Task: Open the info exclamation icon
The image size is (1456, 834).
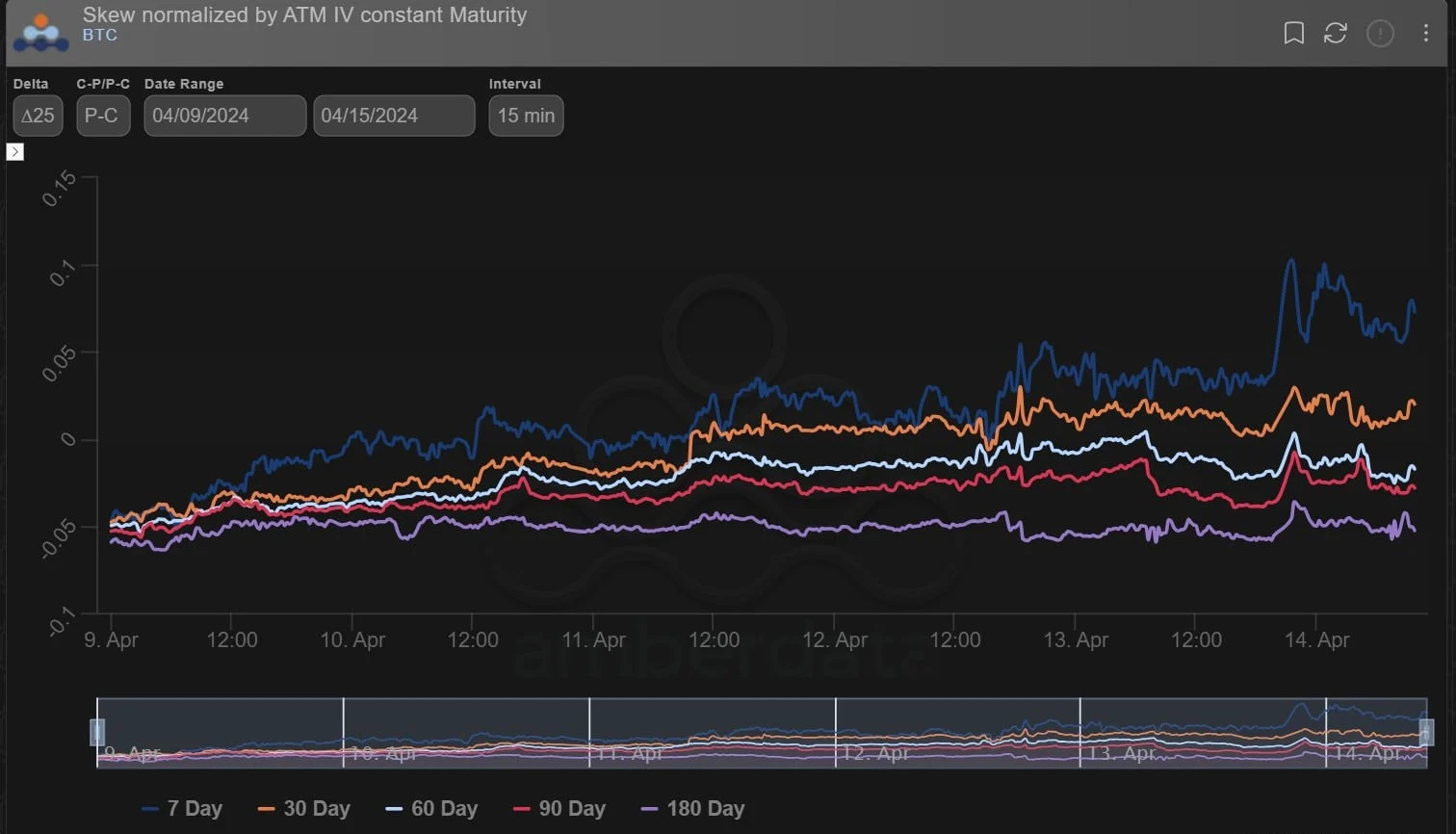Action: [x=1380, y=34]
